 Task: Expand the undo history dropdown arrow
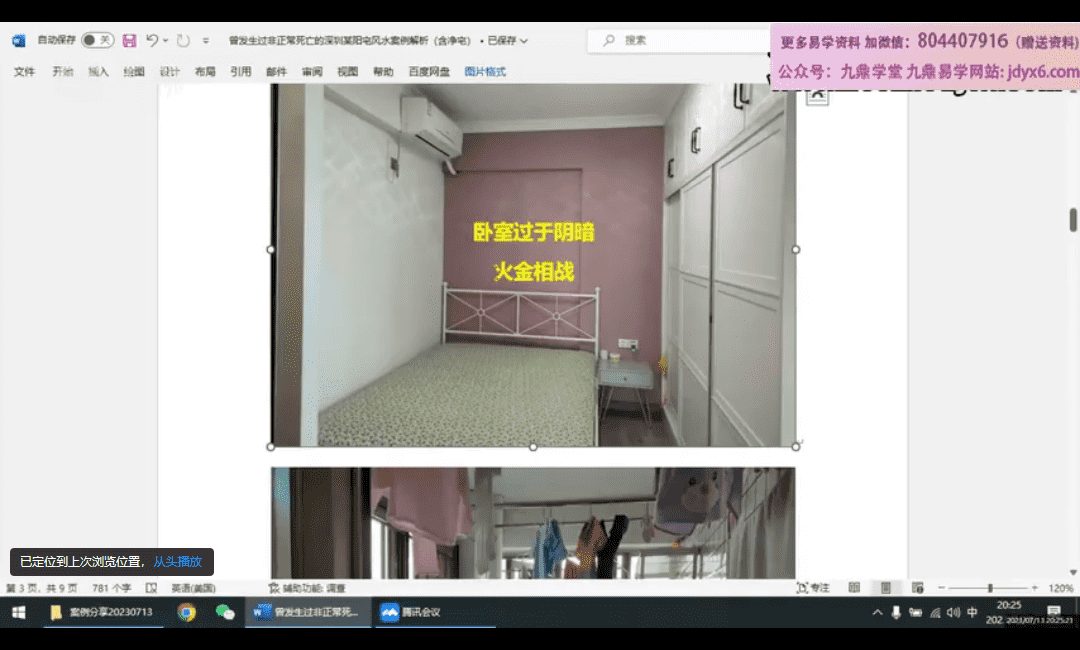point(166,41)
